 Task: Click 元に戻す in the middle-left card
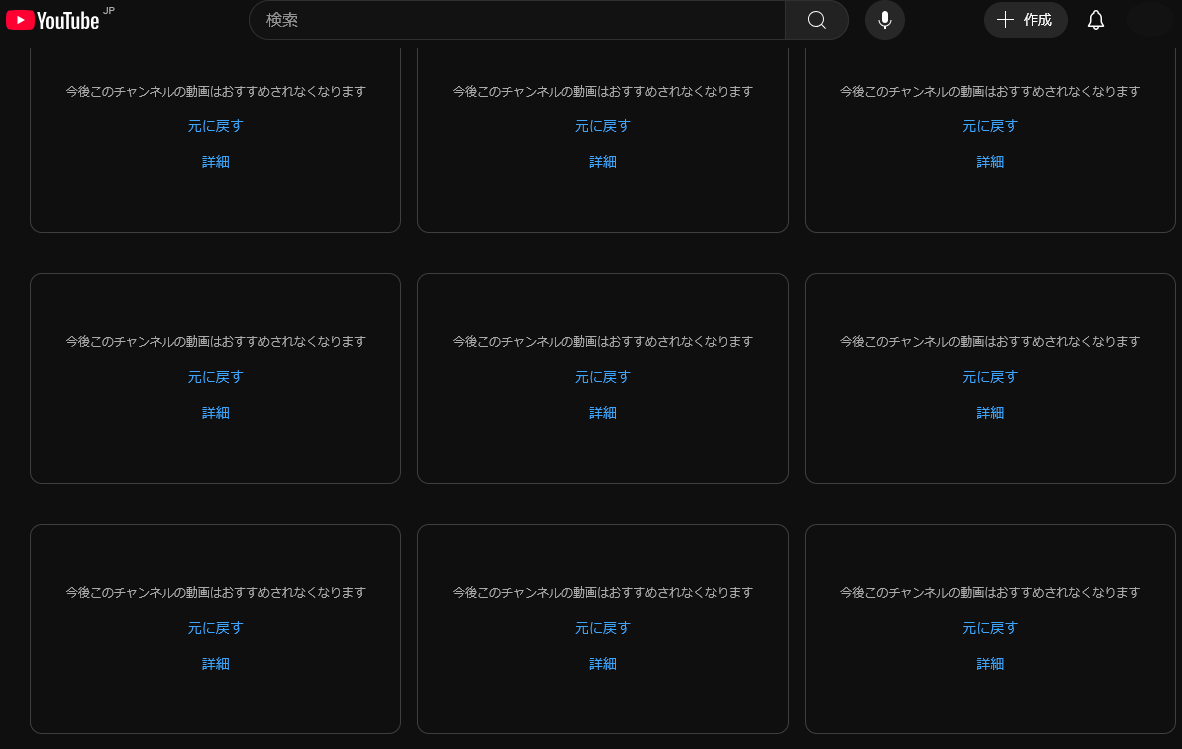[215, 377]
